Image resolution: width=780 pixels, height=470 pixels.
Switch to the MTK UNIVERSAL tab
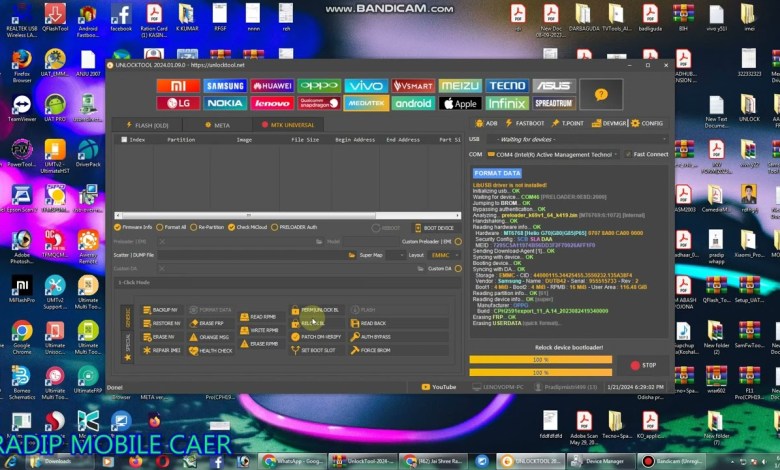click(x=288, y=125)
